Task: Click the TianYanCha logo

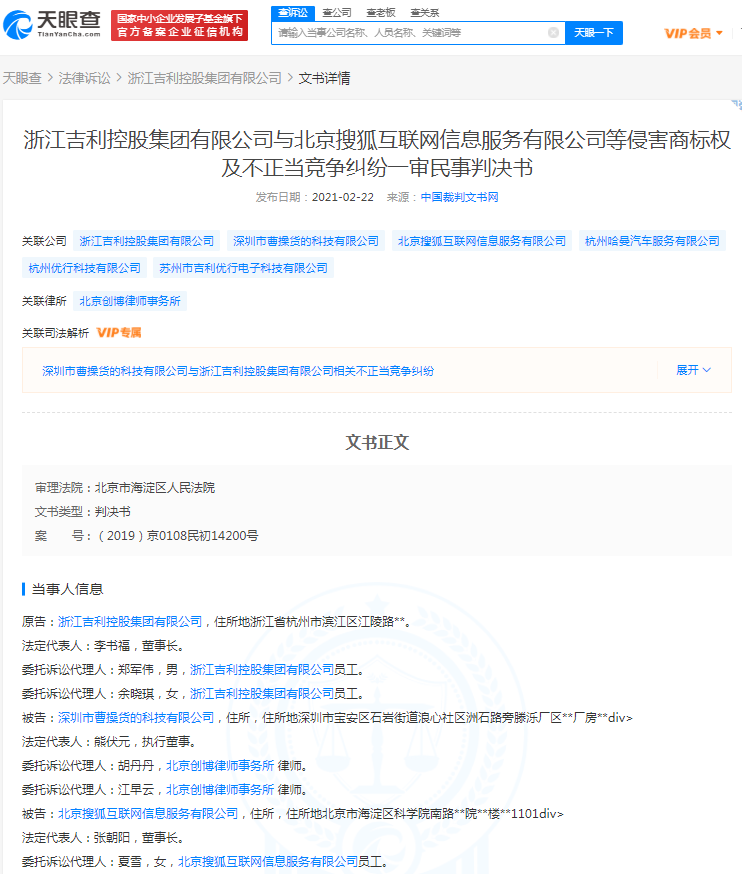Action: [x=52, y=25]
